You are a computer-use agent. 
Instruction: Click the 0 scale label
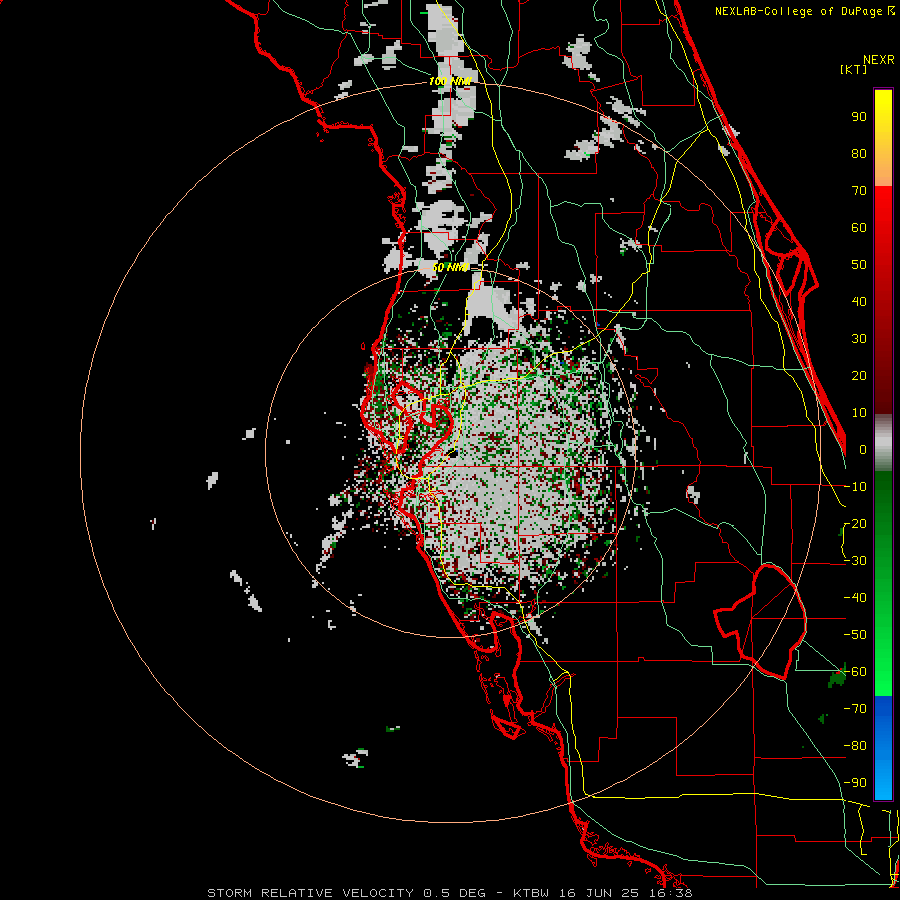coord(863,449)
